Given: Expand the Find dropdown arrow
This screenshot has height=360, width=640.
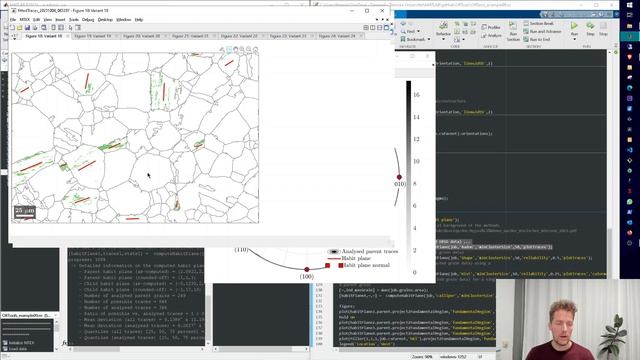Looking at the screenshot, I should (x=418, y=31).
